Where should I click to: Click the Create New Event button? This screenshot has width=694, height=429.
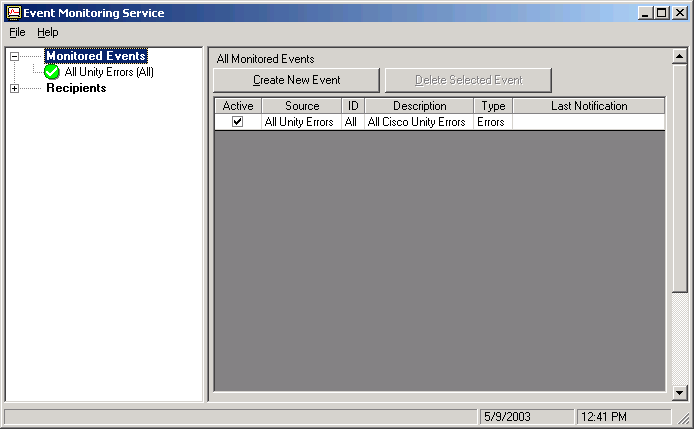click(x=297, y=80)
